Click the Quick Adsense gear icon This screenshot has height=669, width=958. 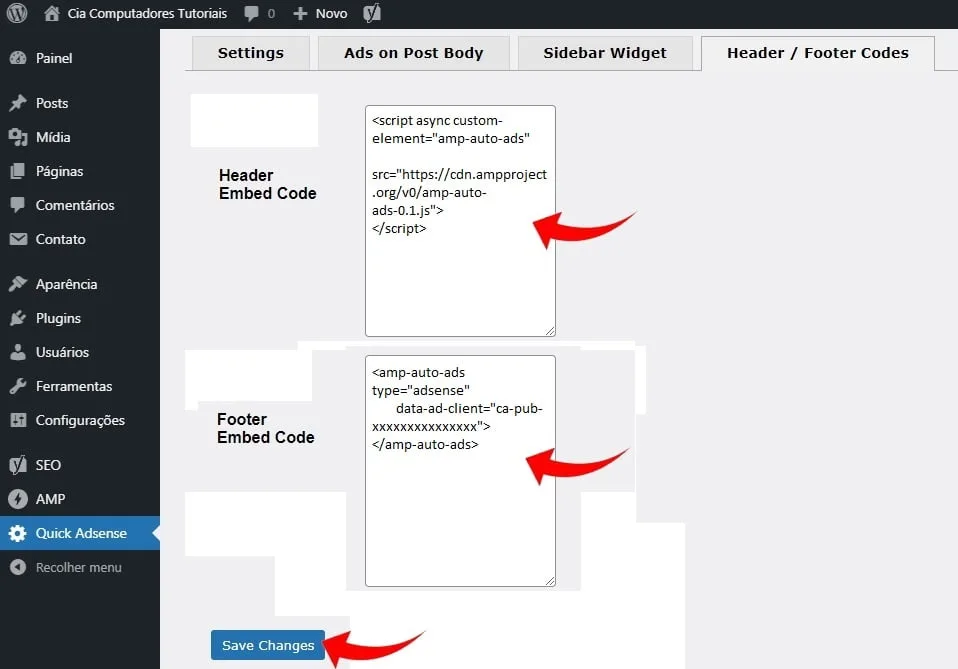pos(18,533)
